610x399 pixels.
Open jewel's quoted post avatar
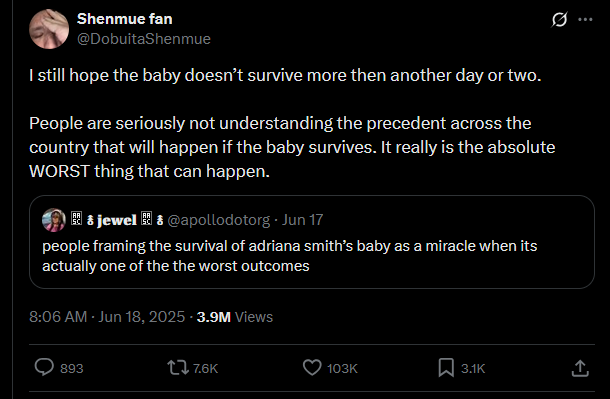pyautogui.click(x=54, y=220)
